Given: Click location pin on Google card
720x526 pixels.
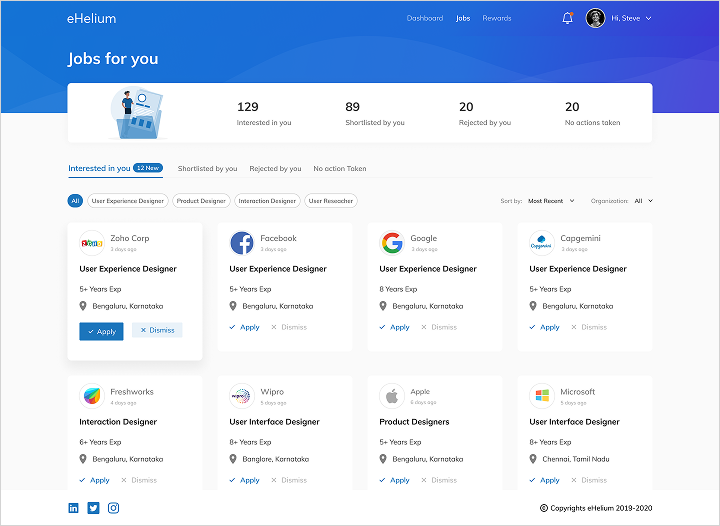Looking at the screenshot, I should tap(383, 306).
